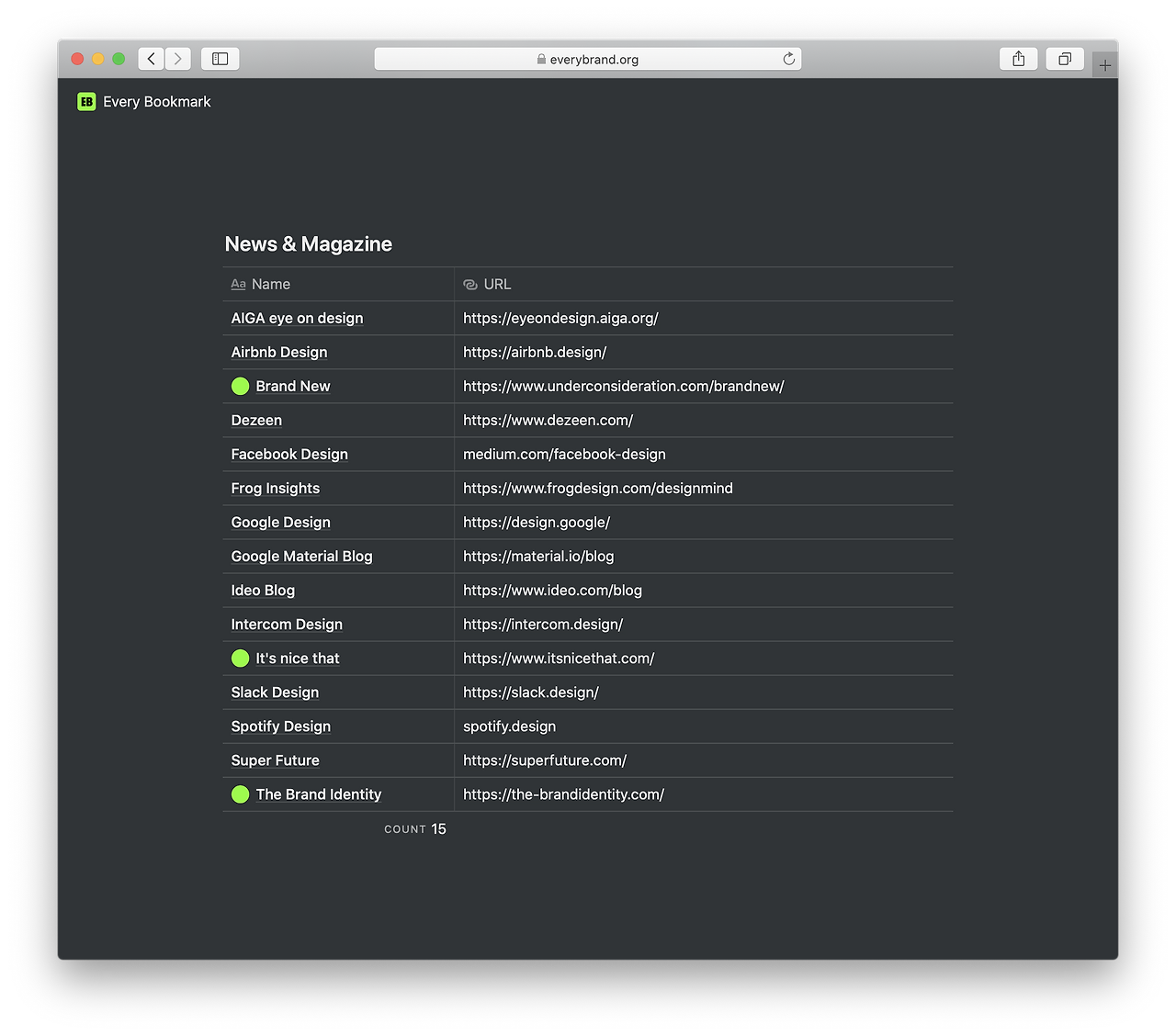This screenshot has height=1036, width=1176.
Task: Open the Super Future entry
Action: pos(275,760)
